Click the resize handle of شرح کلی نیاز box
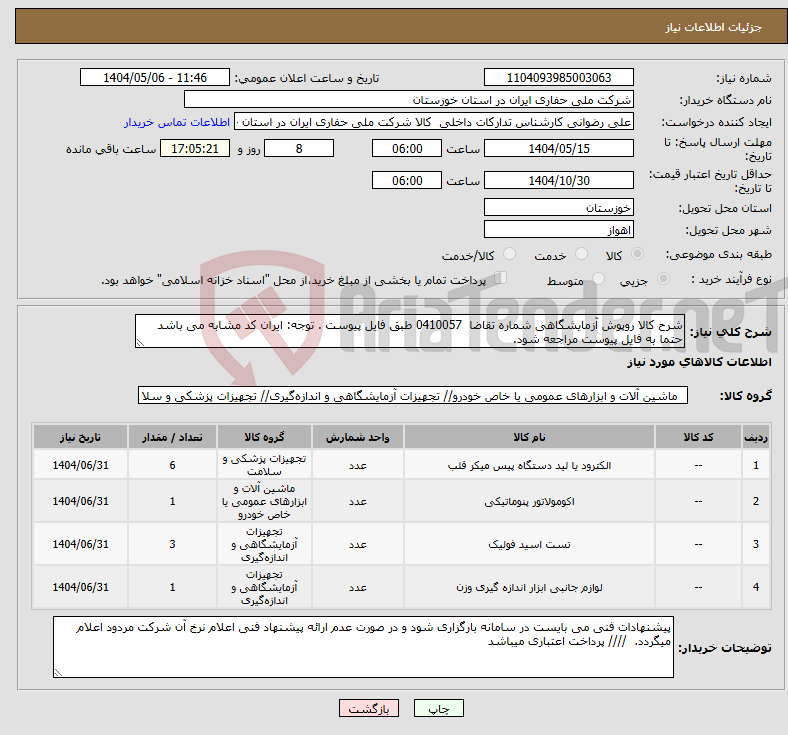This screenshot has height=735, width=788. coord(140,343)
